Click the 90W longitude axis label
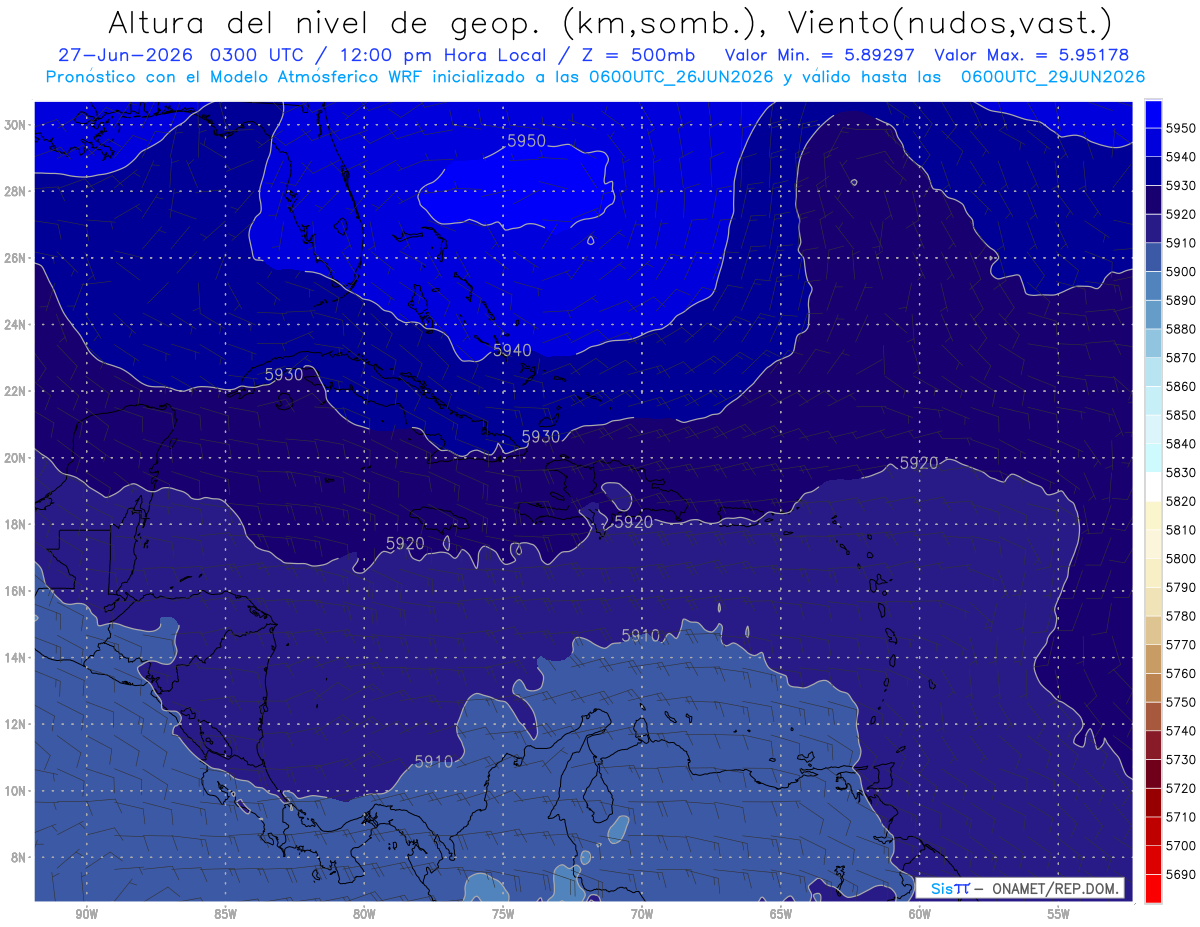 pyautogui.click(x=86, y=914)
